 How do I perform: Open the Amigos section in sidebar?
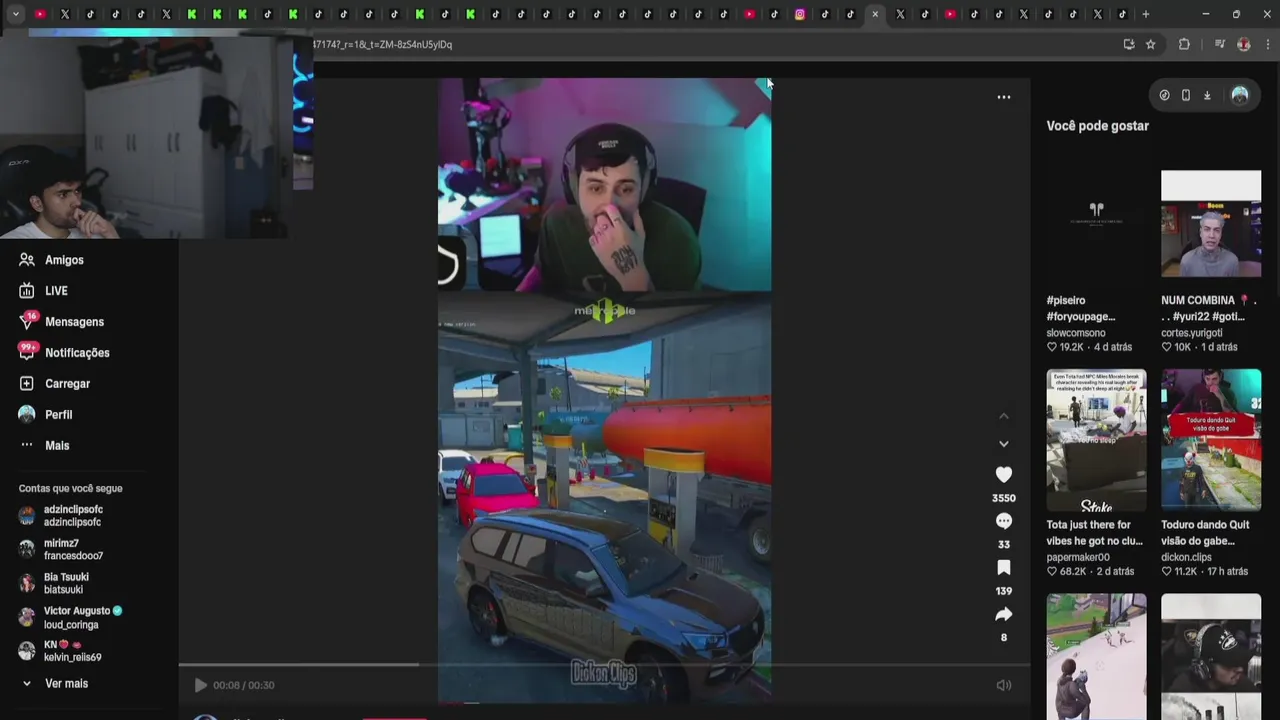(x=52, y=260)
